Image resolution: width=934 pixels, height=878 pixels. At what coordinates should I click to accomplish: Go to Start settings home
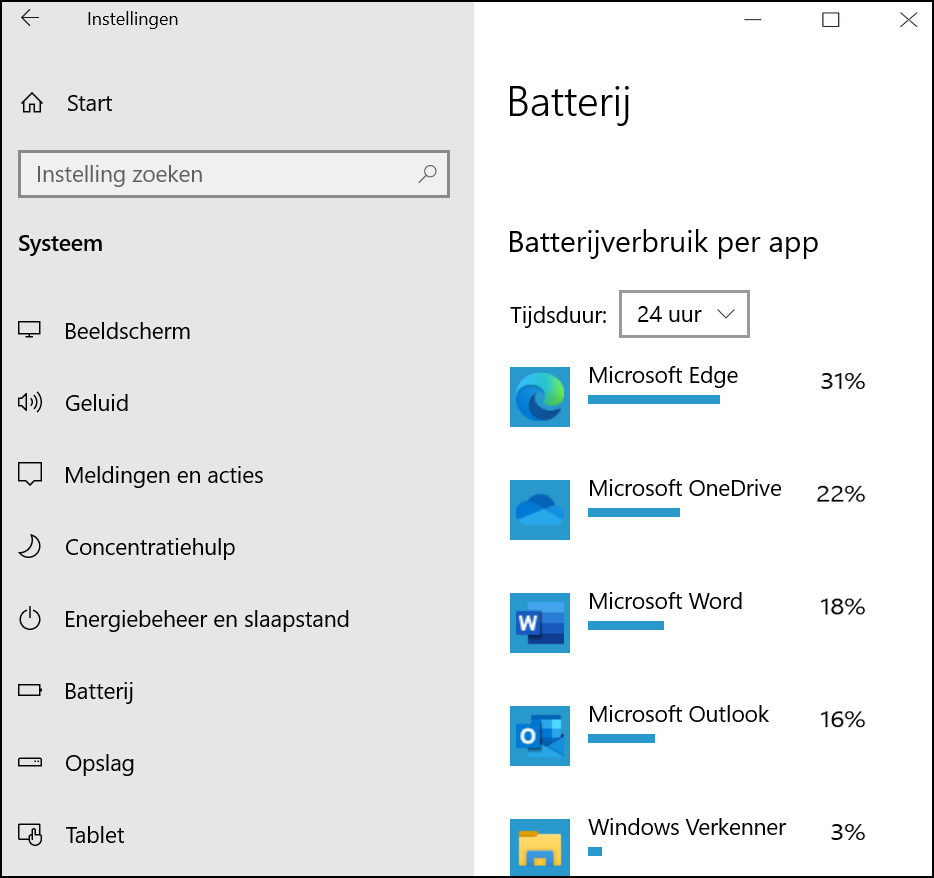tap(89, 103)
